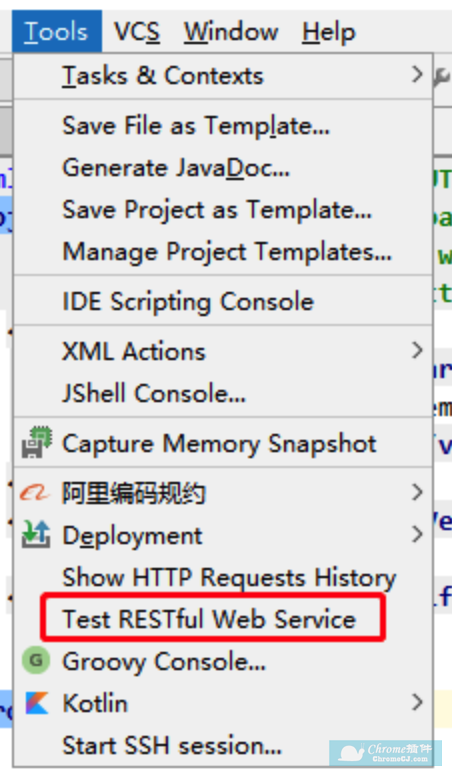Click the Deployment icon

[x=36, y=534]
